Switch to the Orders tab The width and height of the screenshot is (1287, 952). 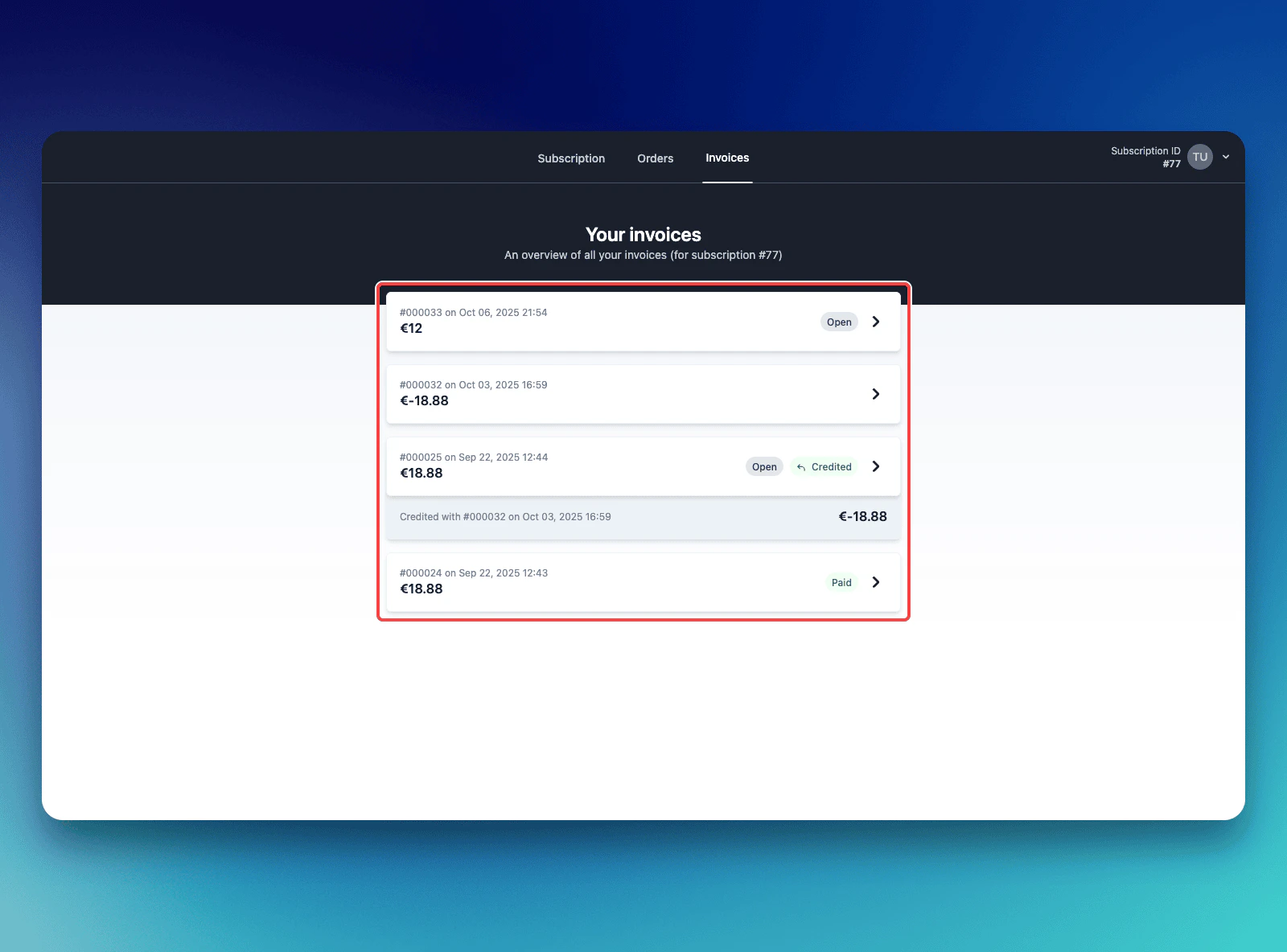point(655,158)
